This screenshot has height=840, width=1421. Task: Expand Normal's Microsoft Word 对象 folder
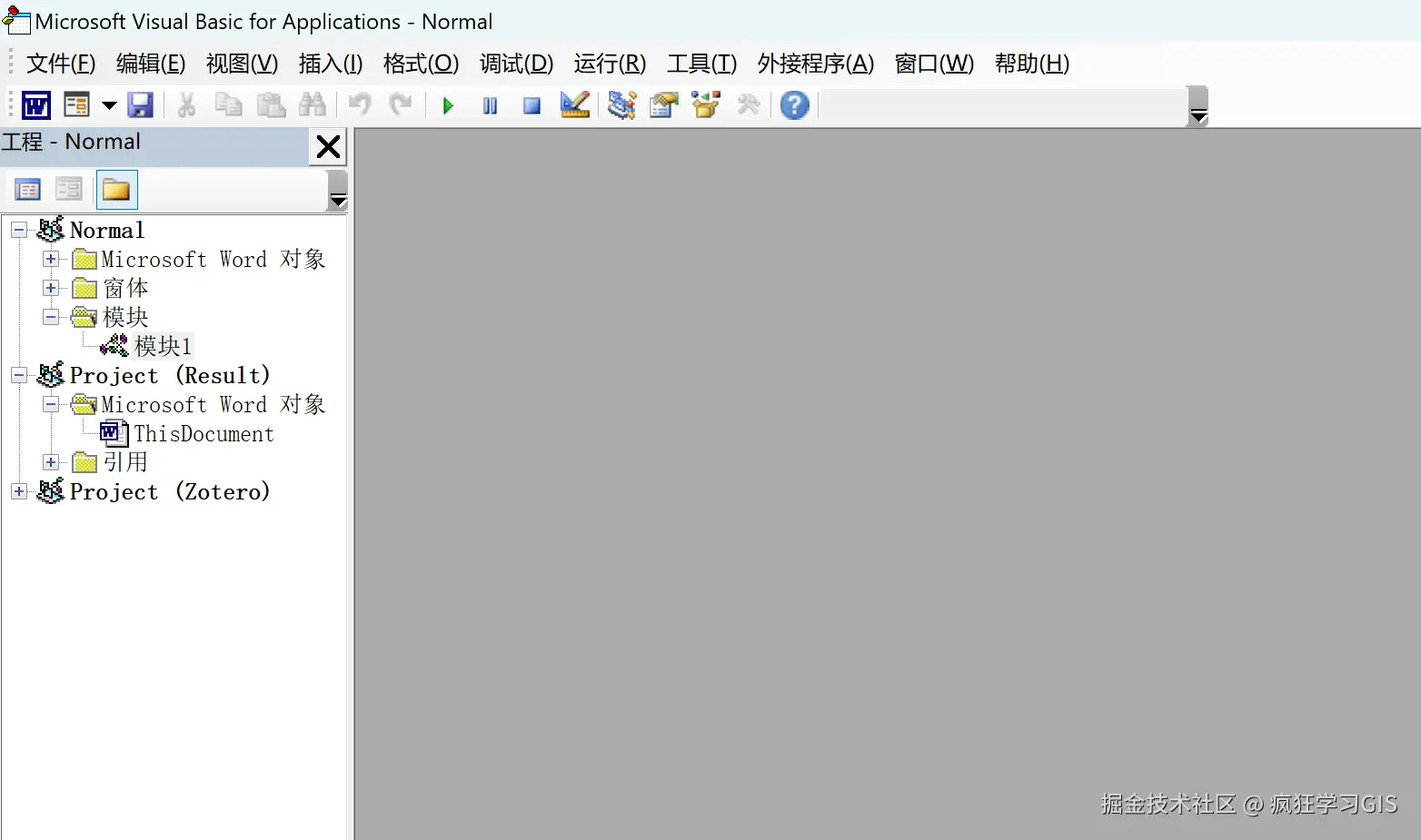click(x=51, y=260)
